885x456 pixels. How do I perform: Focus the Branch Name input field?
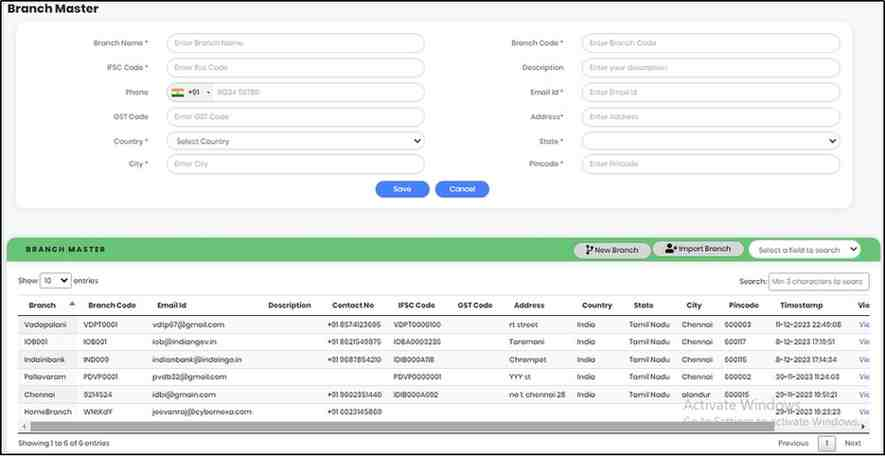click(296, 43)
